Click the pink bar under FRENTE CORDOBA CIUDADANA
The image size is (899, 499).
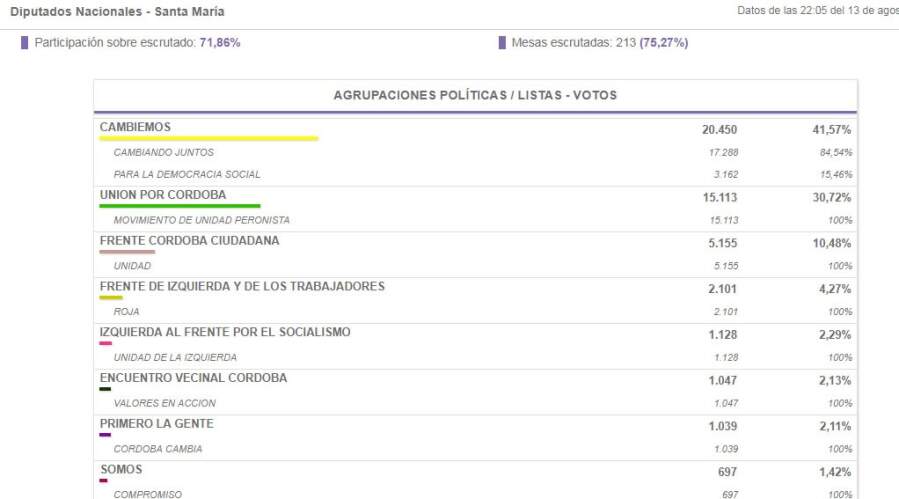pyautogui.click(x=127, y=252)
